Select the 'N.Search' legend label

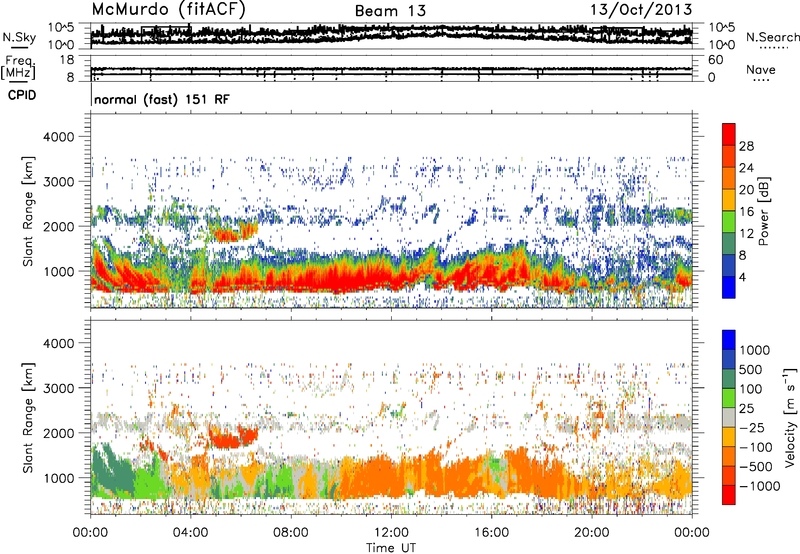(x=772, y=37)
